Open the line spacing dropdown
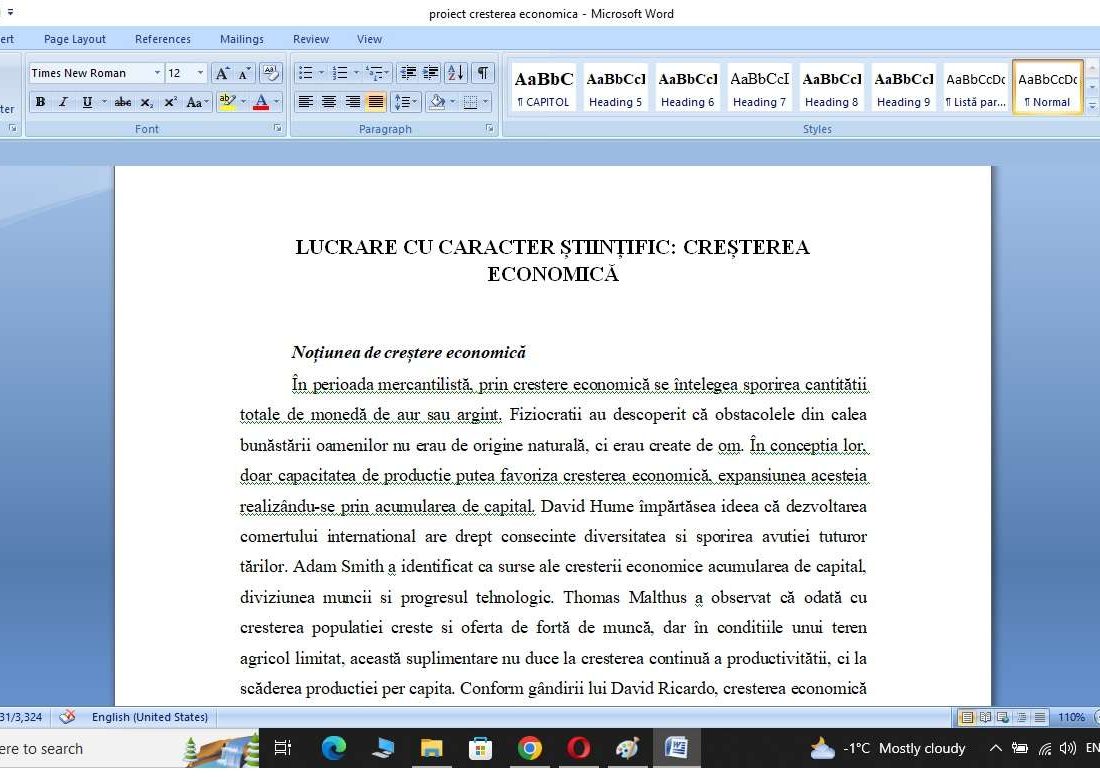1100x777 pixels. point(415,101)
